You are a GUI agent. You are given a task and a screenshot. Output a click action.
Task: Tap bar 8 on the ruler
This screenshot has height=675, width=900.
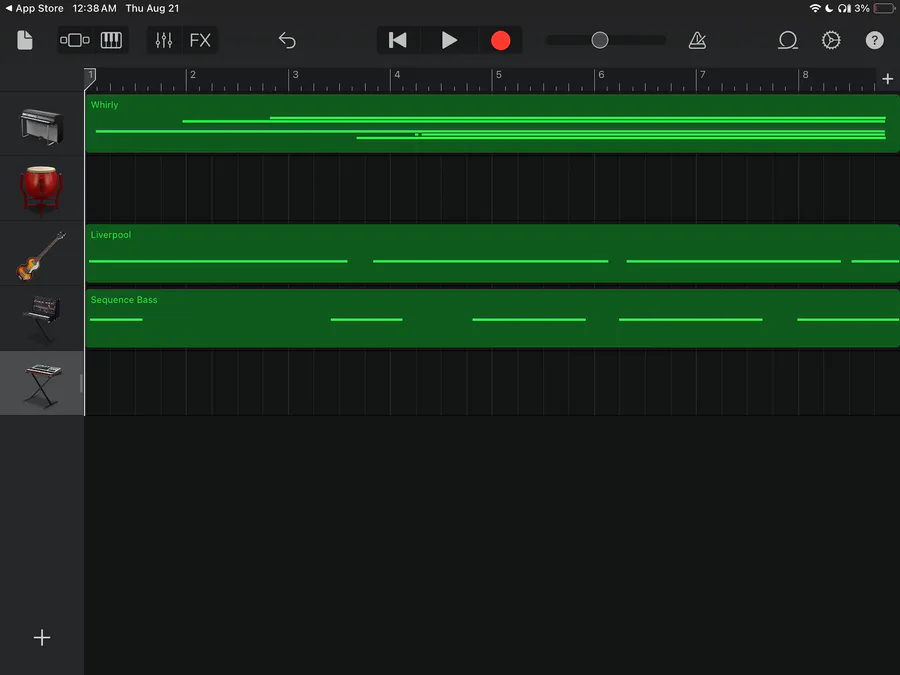click(x=805, y=75)
